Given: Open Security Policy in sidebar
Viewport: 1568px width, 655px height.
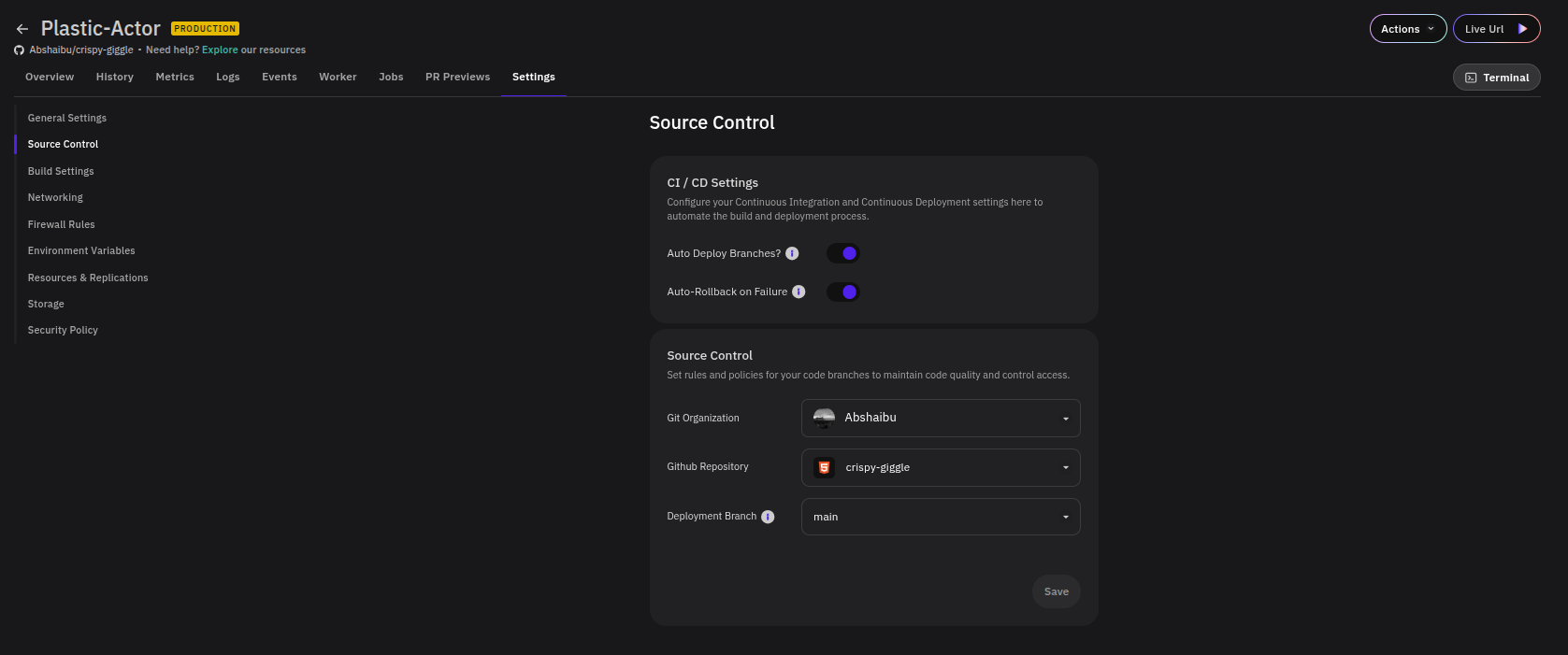Looking at the screenshot, I should click(63, 330).
